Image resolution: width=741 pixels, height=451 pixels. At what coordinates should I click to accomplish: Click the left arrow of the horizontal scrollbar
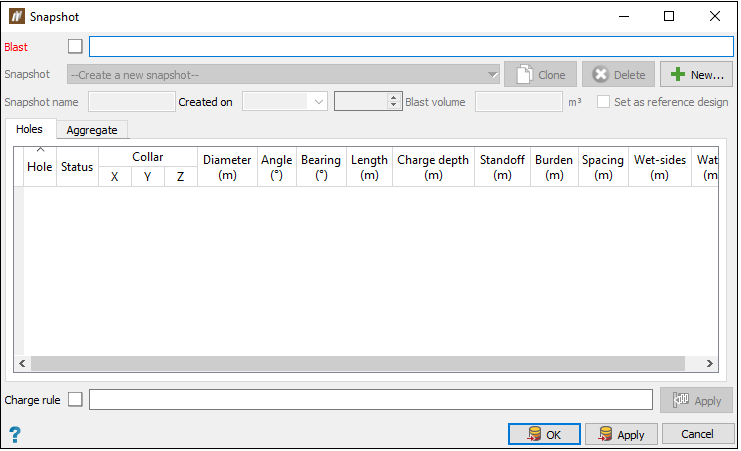22,363
